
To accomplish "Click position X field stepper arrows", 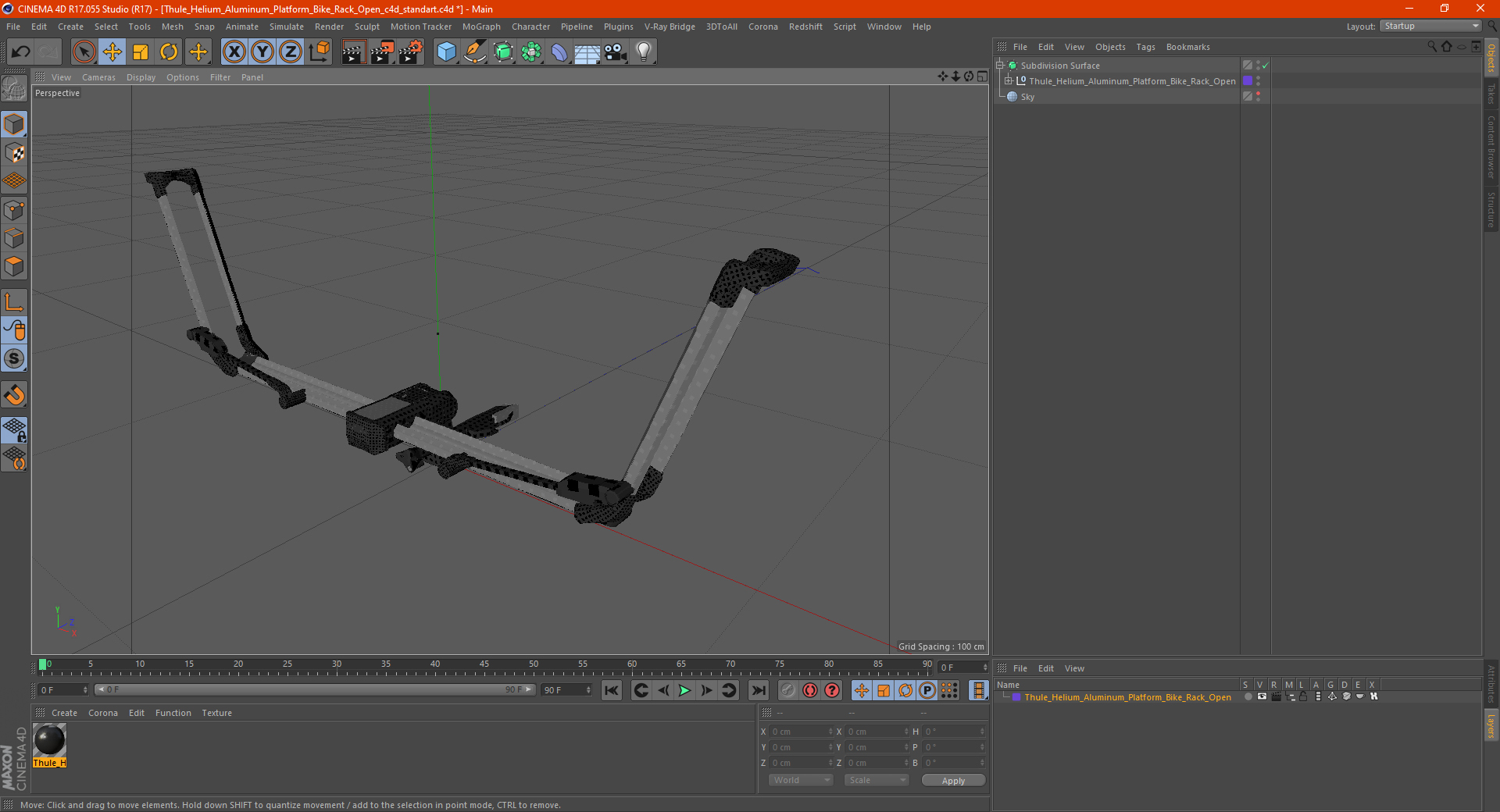I will pyautogui.click(x=830, y=732).
